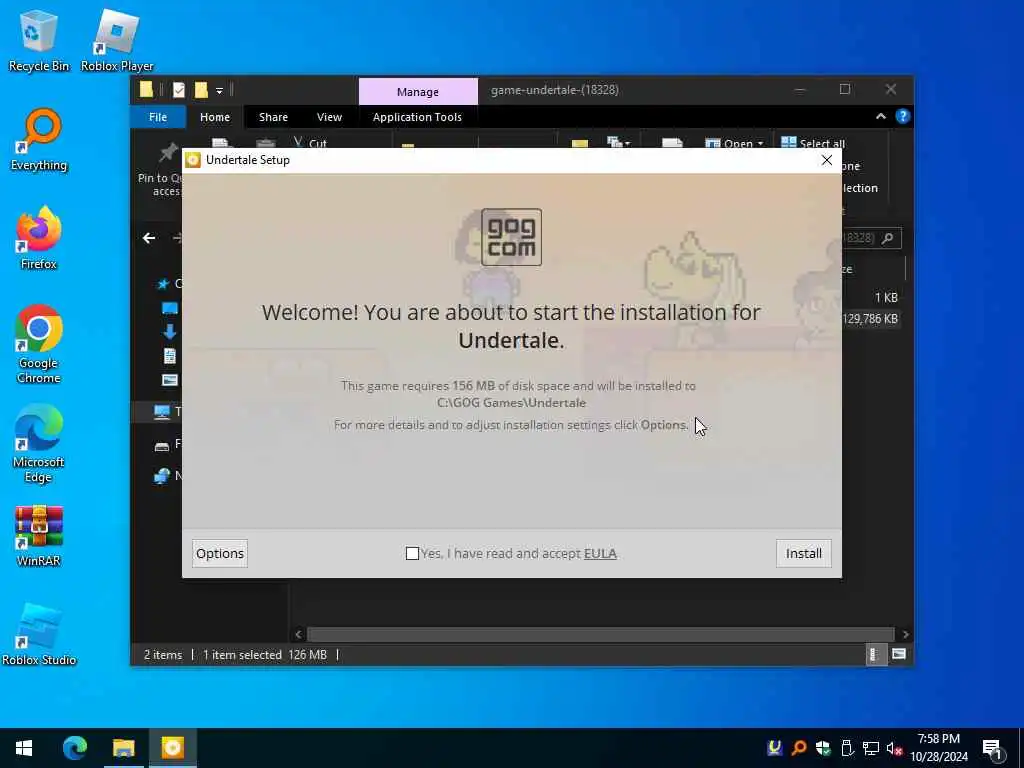Open the Application Tools tab
The image size is (1024, 768).
(x=417, y=117)
